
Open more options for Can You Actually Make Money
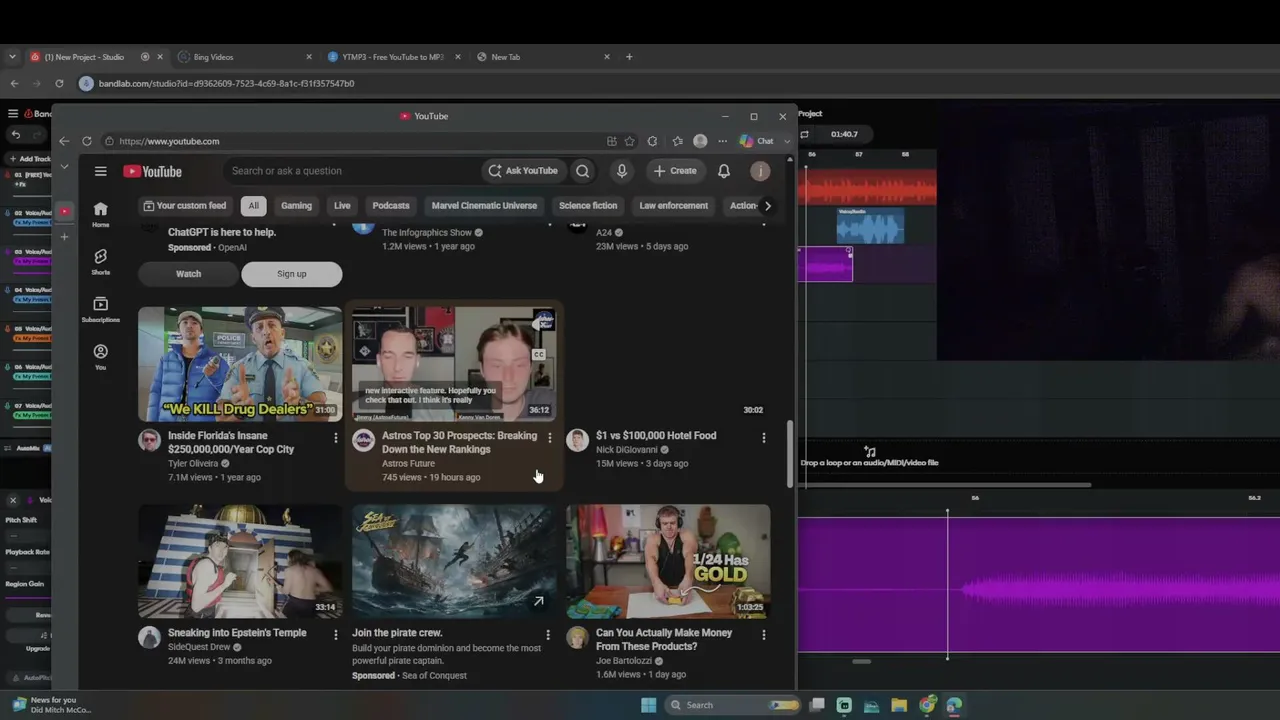pos(763,635)
